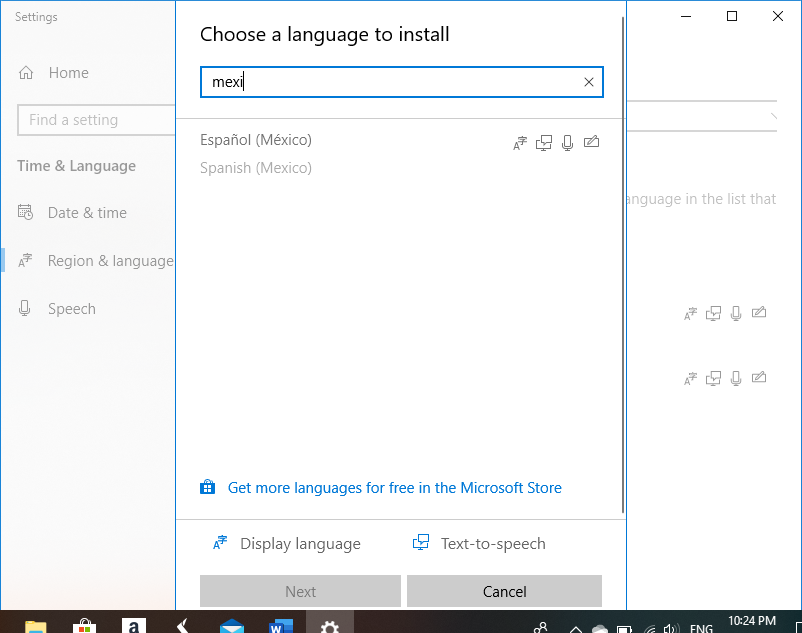Click lower background row text-to-speech icon
The image size is (802, 633).
coord(713,378)
